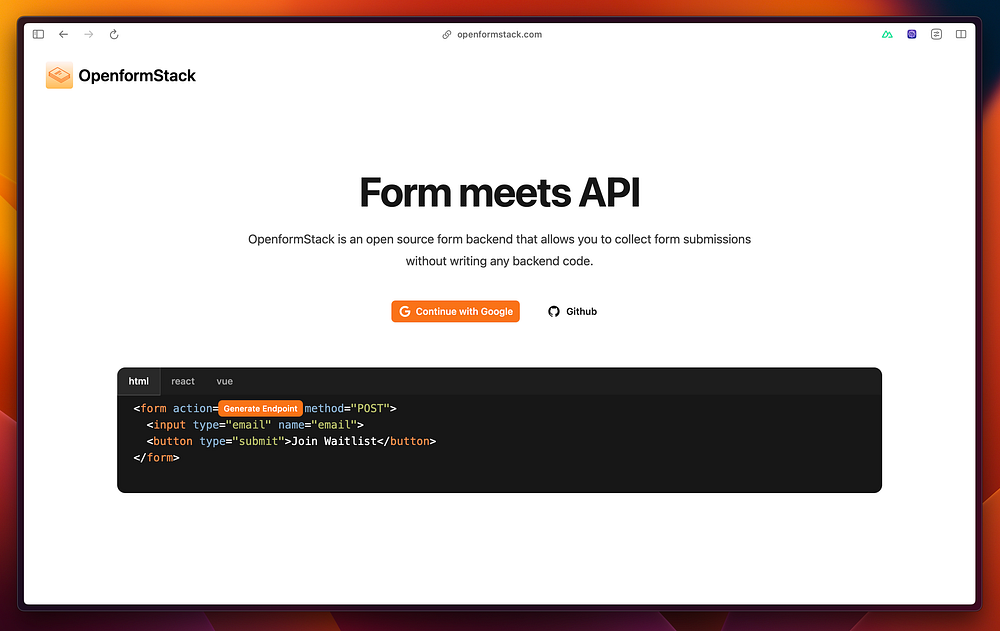Toggle the browser sidebar icon
This screenshot has height=631, width=1000.
[x=38, y=34]
